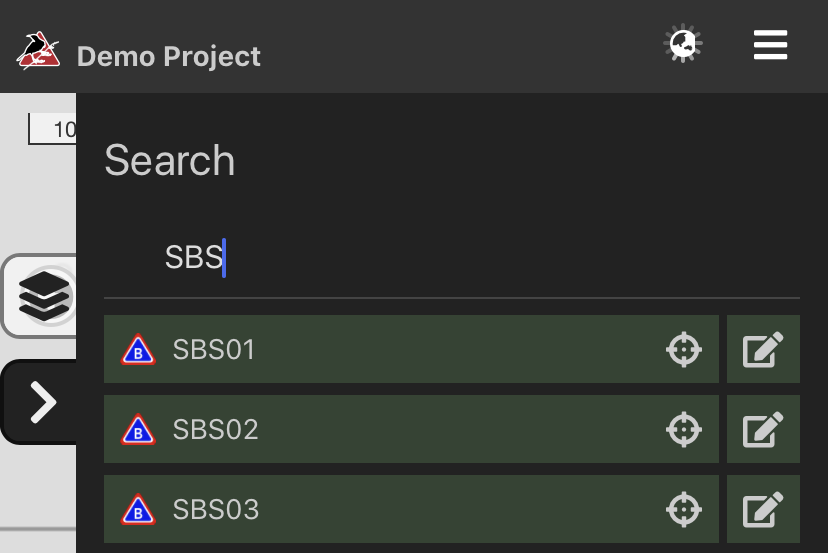Zoom to SBS01 with the crosshair icon

[x=684, y=349]
